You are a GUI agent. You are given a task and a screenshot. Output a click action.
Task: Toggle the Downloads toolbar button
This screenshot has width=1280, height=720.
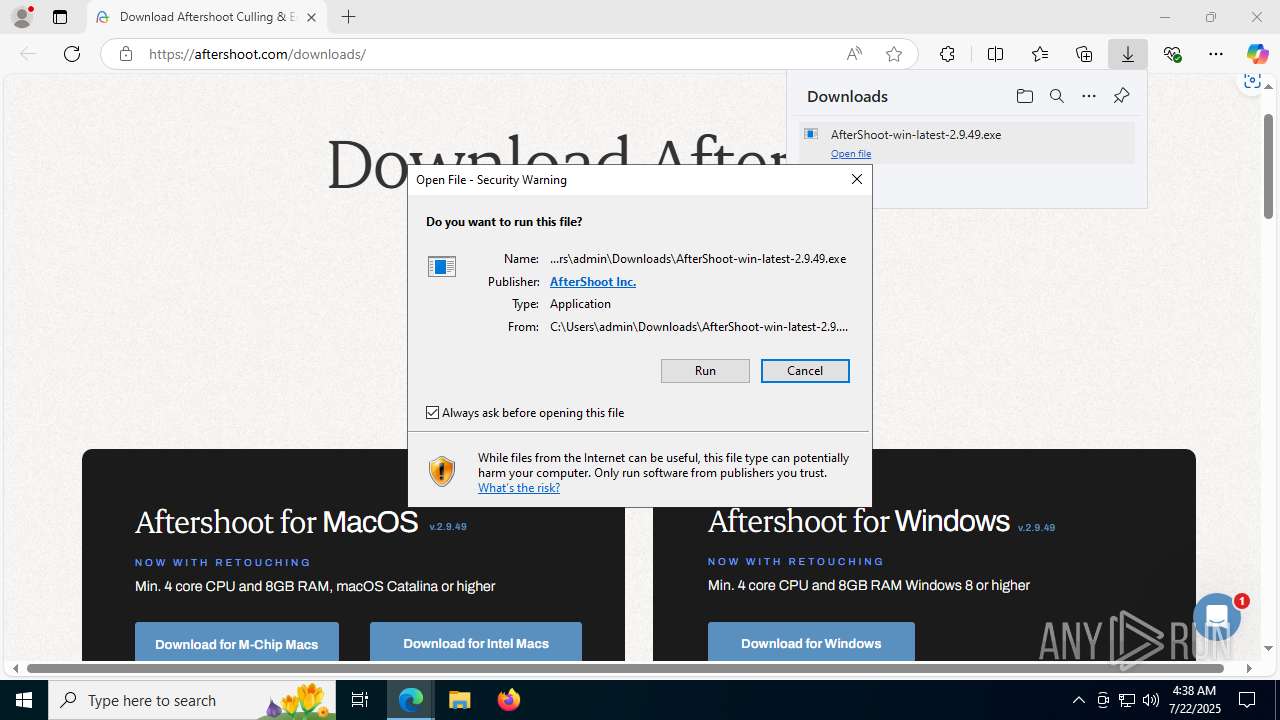[x=1128, y=54]
